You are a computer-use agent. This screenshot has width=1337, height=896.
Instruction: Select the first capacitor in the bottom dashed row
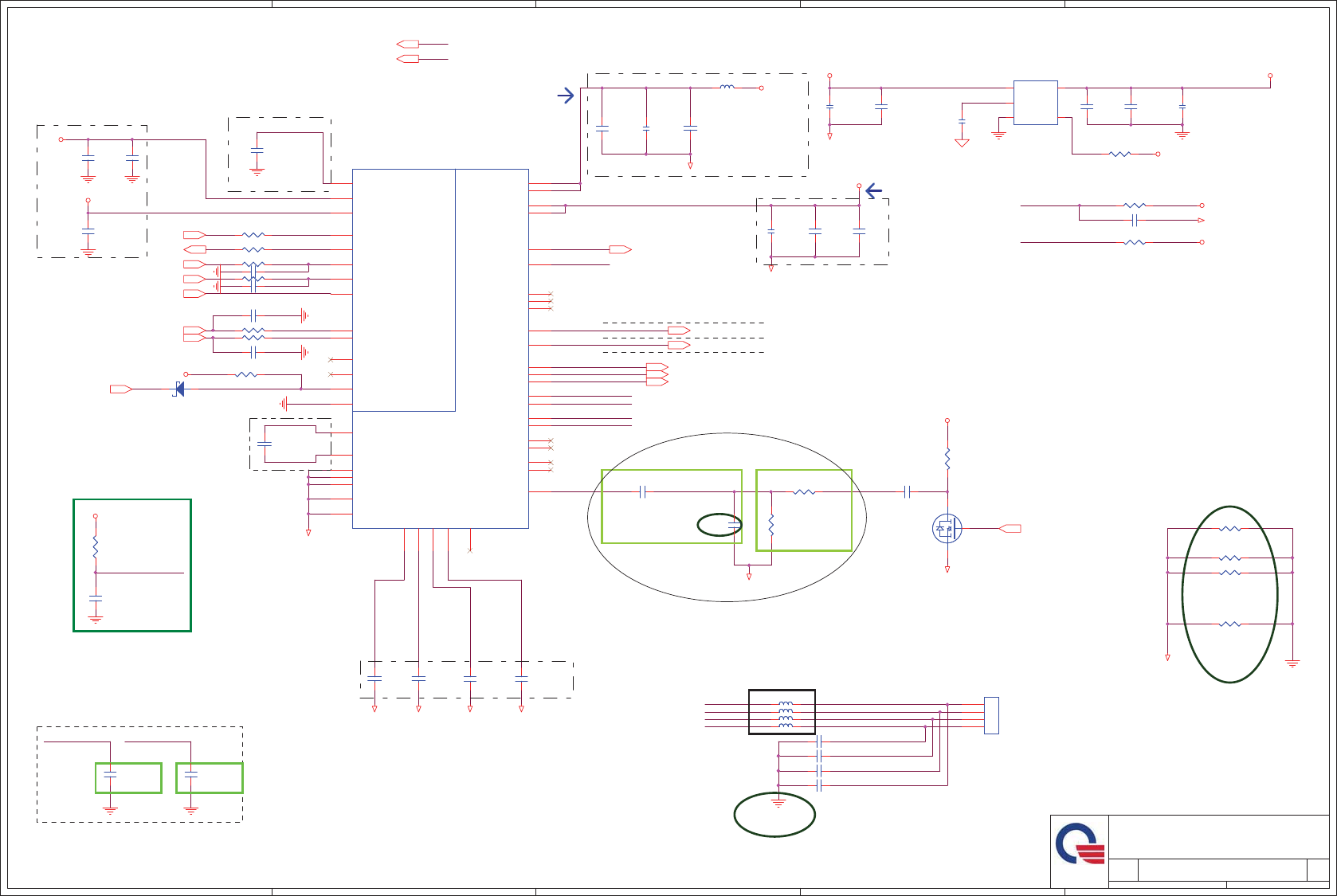374,679
